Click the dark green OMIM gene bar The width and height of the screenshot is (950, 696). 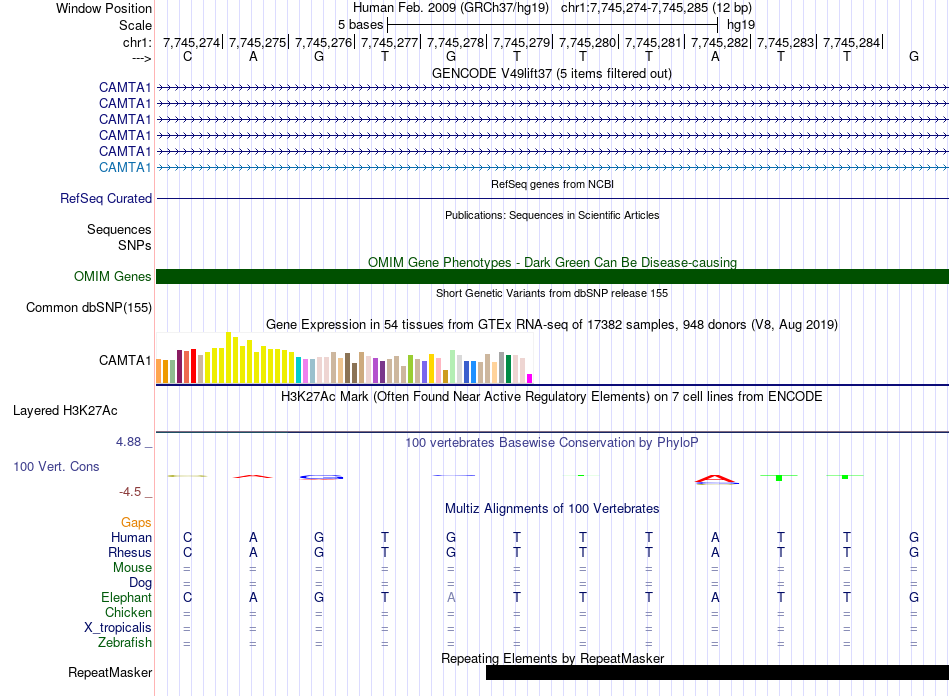click(x=552, y=277)
